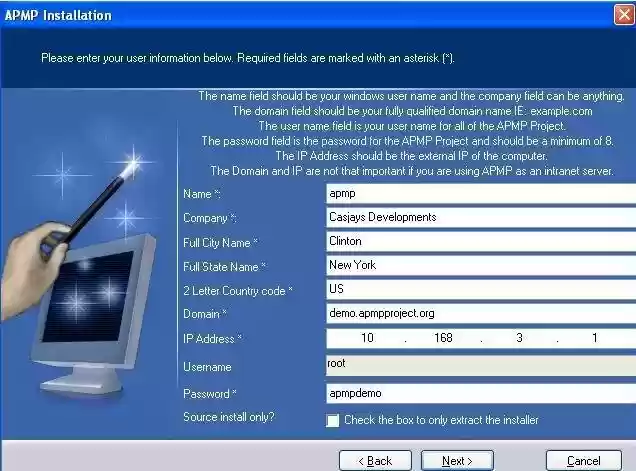
Task: Enable the Source install only checkbox
Action: pyautogui.click(x=333, y=421)
